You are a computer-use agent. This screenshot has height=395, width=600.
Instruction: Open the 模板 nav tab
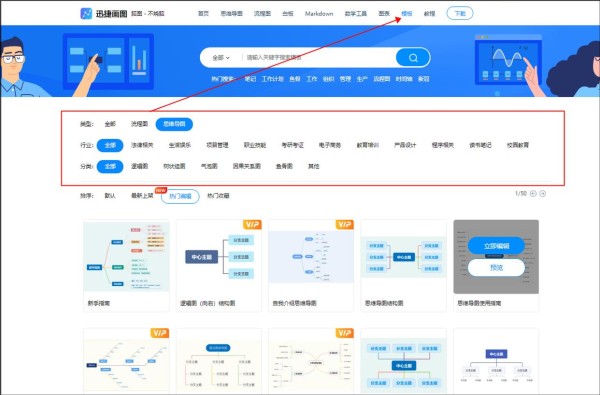pos(407,13)
